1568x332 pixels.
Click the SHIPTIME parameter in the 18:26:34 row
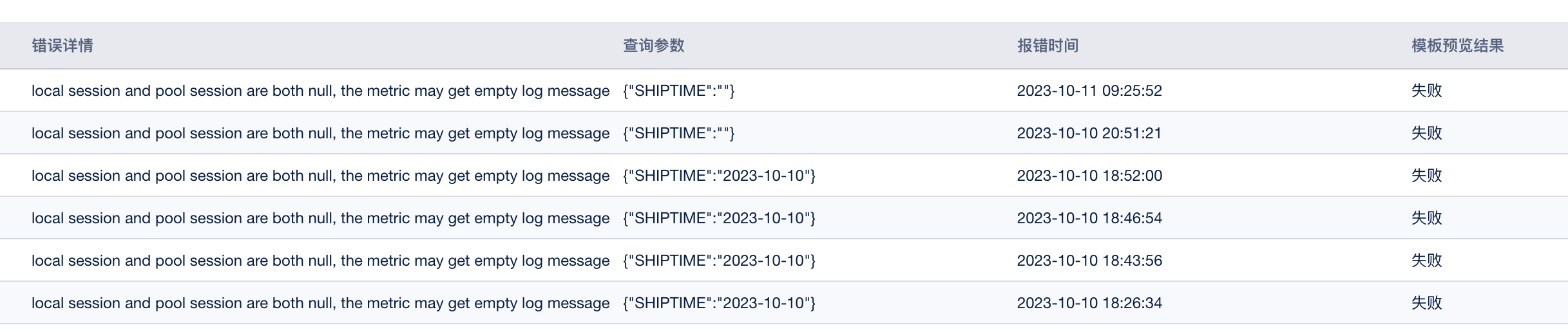(x=720, y=303)
